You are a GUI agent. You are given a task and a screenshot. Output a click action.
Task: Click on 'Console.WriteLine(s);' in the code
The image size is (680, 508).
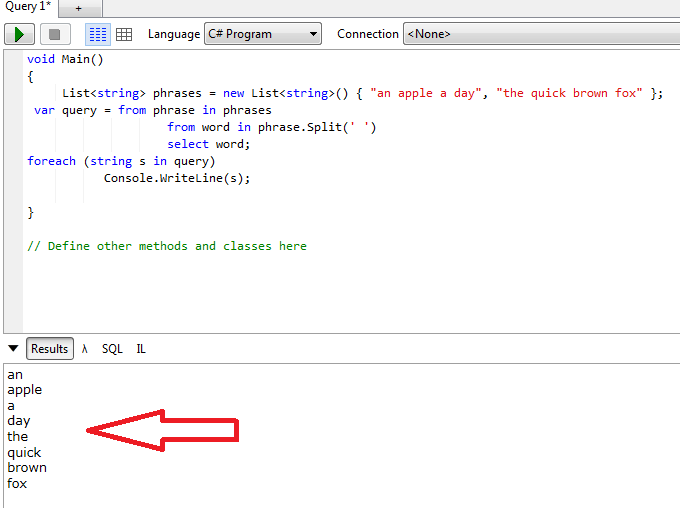pyautogui.click(x=177, y=178)
